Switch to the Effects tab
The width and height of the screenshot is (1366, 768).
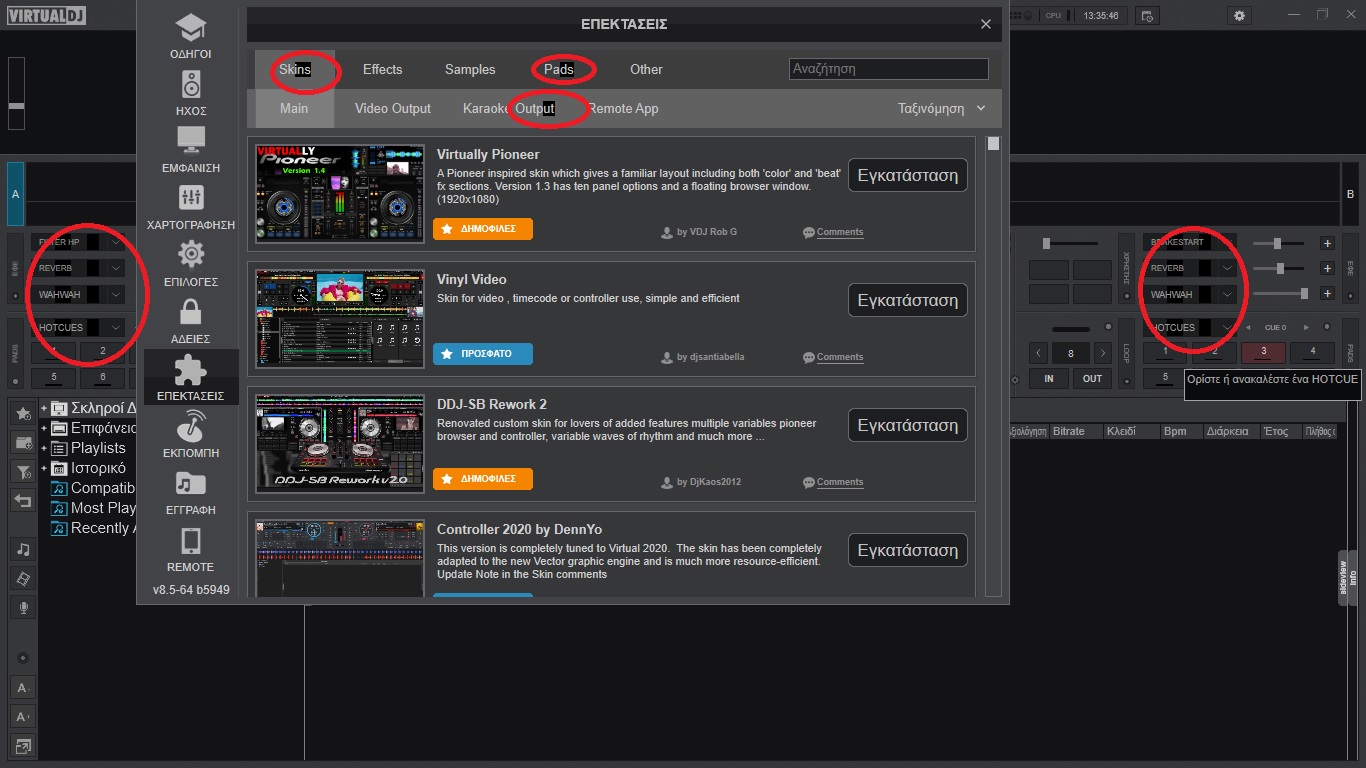(x=382, y=69)
